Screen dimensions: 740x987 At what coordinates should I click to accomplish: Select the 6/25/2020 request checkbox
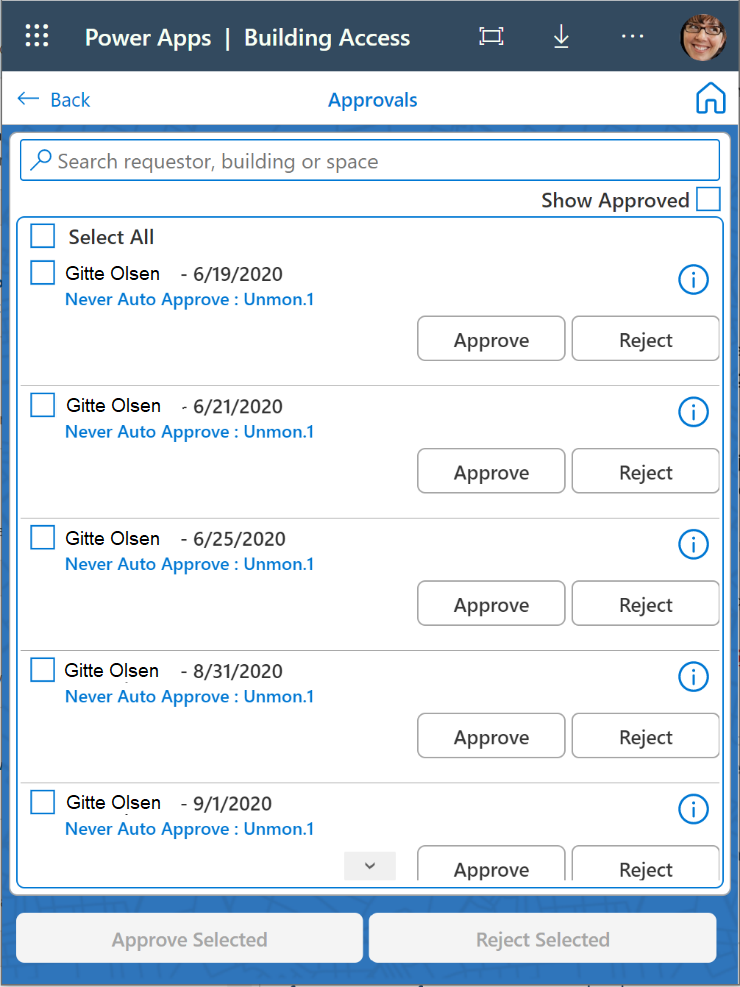43,538
